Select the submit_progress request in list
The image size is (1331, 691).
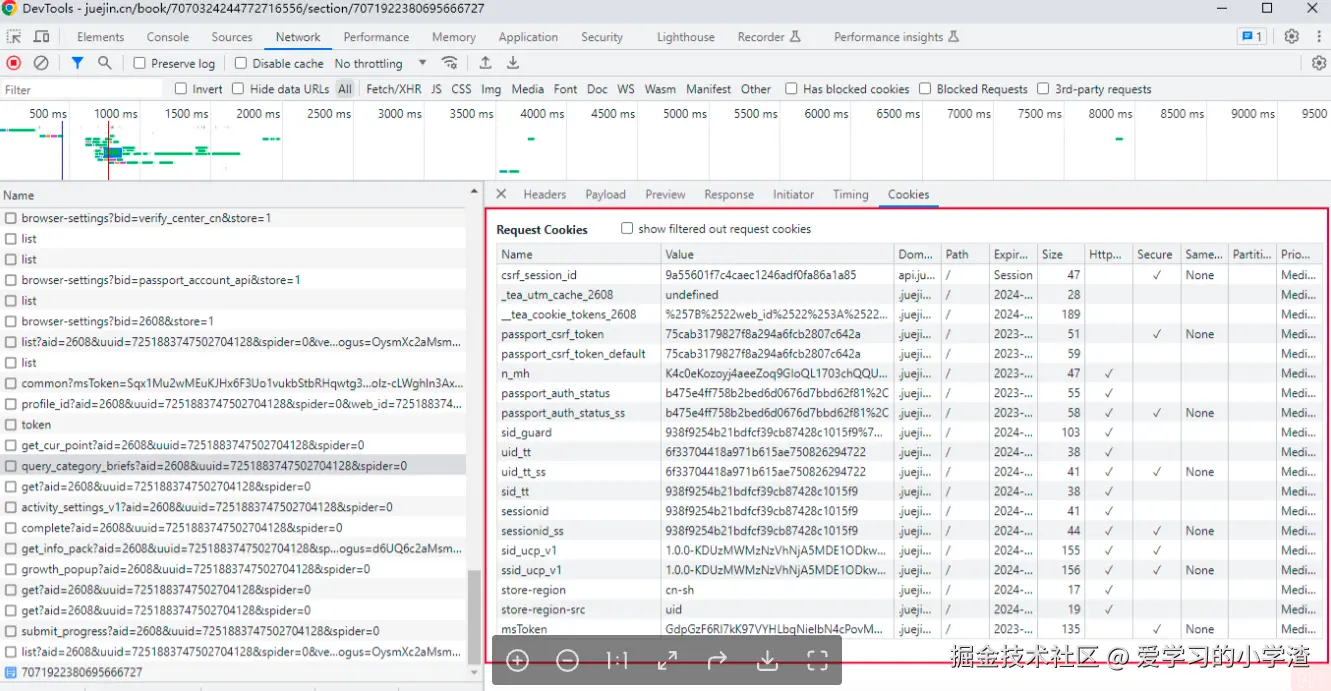click(x=200, y=631)
